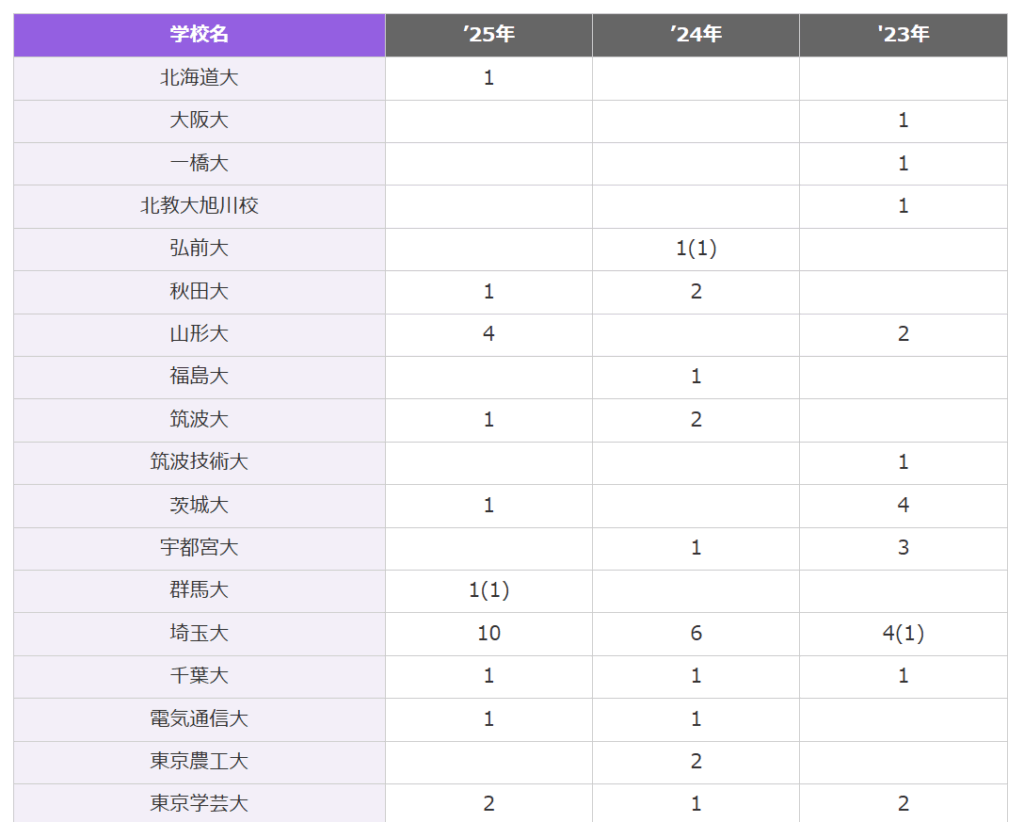This screenshot has width=1024, height=822.
Task: Click the '23年 column header
Action: coord(902,35)
